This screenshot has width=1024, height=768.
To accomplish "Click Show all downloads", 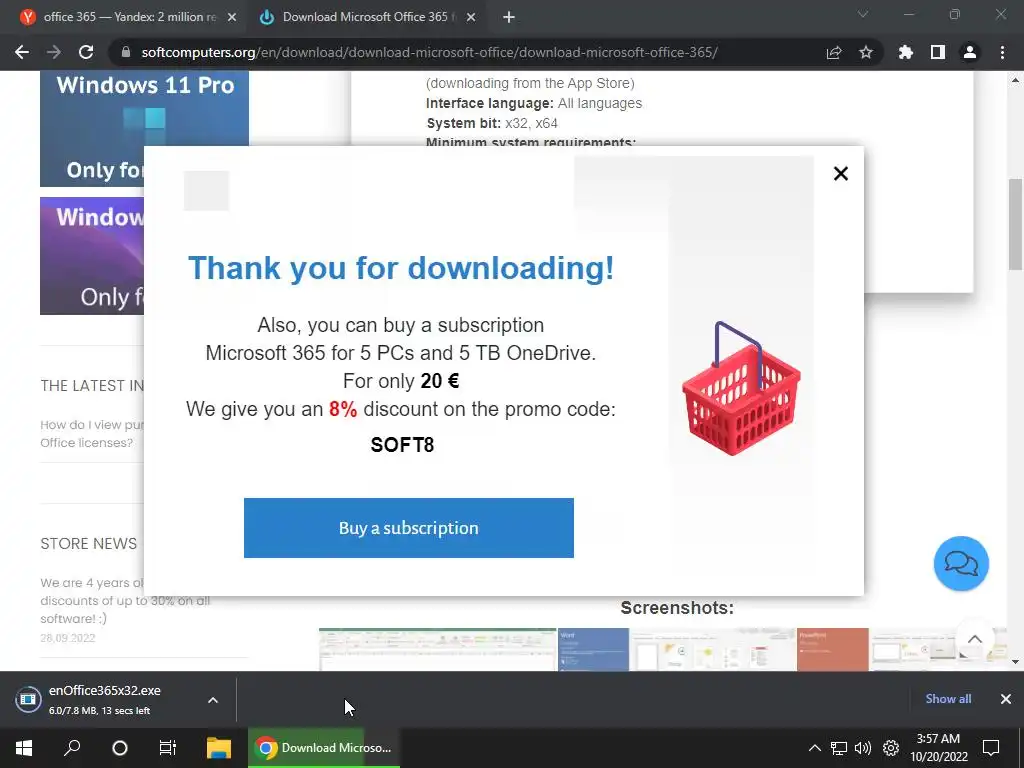I will tap(948, 699).
